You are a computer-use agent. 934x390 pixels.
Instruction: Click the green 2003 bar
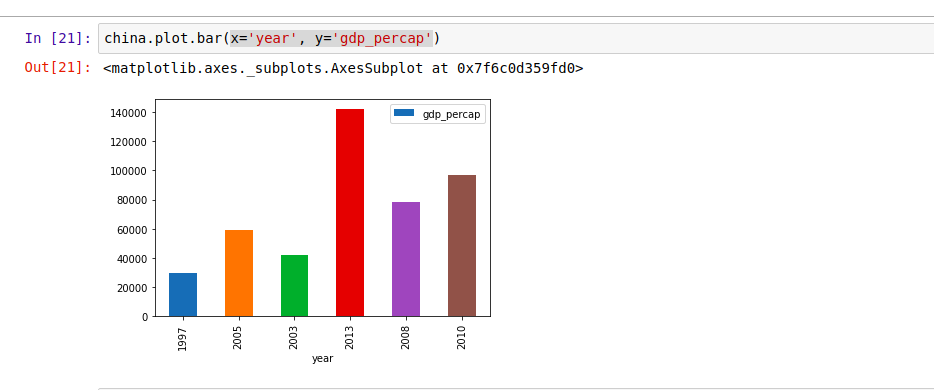coord(294,286)
